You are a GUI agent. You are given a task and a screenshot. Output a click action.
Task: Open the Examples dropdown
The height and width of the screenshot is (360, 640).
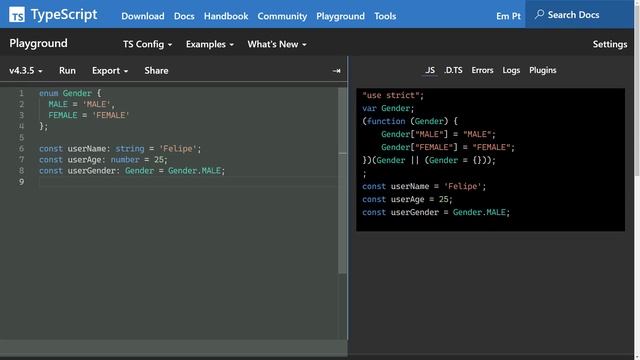210,44
